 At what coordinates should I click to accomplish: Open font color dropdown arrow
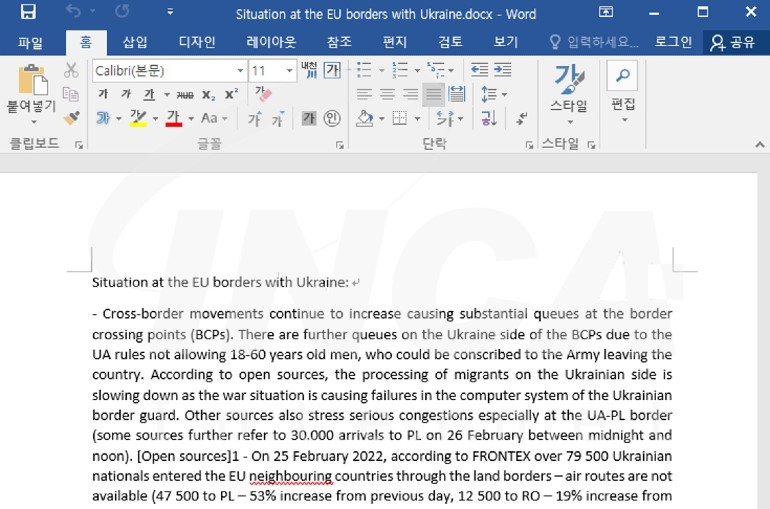coord(191,119)
